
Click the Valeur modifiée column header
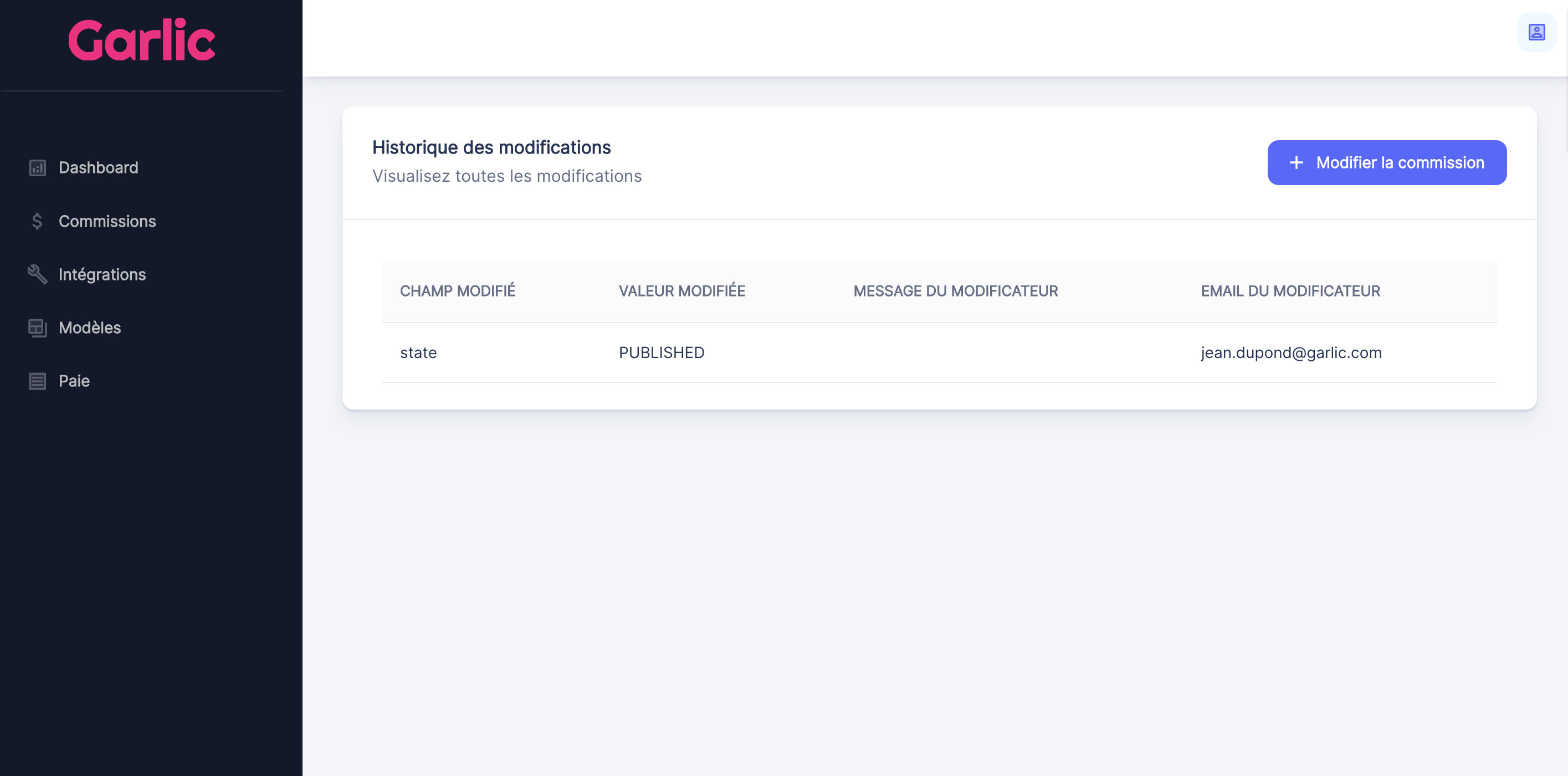coord(681,291)
